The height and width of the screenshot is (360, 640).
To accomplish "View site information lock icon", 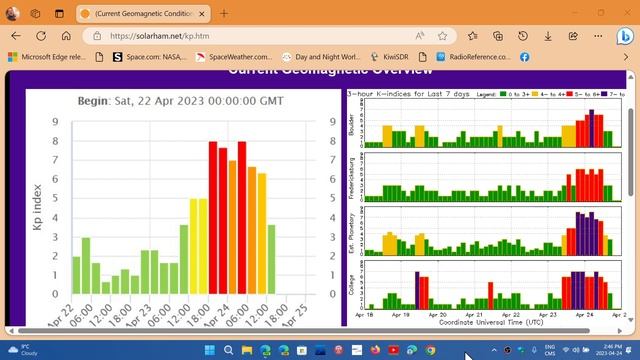I will 97,36.
